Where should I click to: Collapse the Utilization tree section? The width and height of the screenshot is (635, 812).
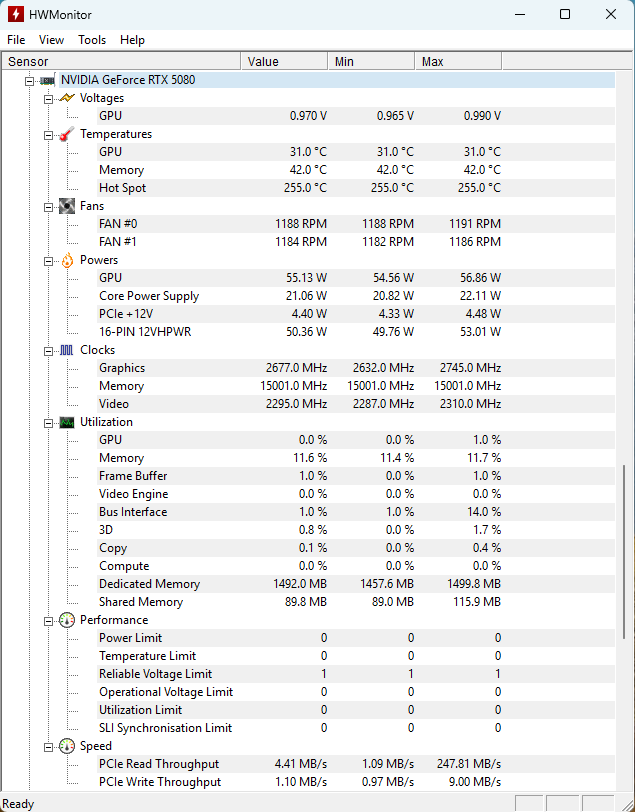click(x=48, y=422)
